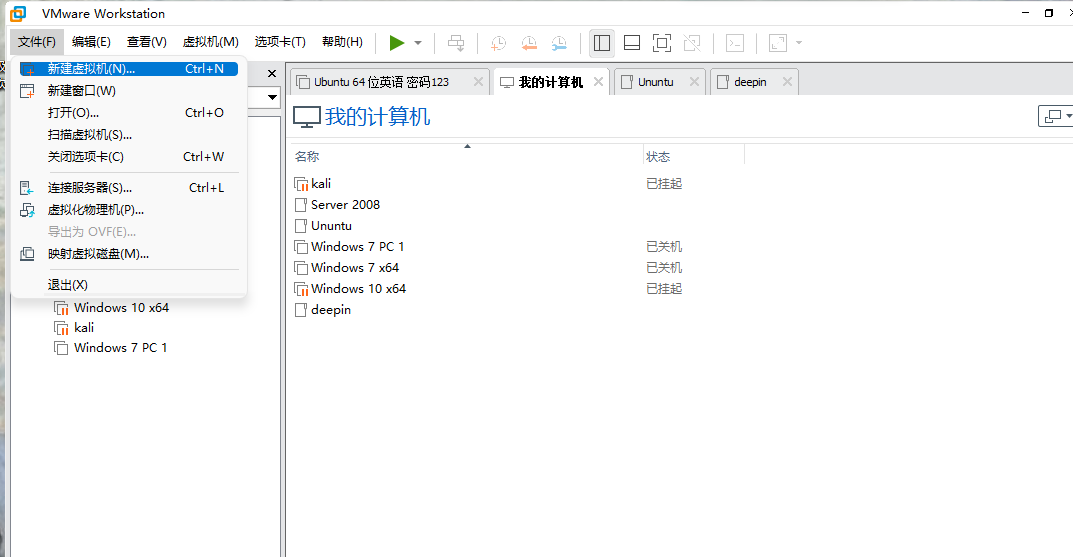Click the green Power On play button
This screenshot has width=1073, height=557.
[x=396, y=43]
